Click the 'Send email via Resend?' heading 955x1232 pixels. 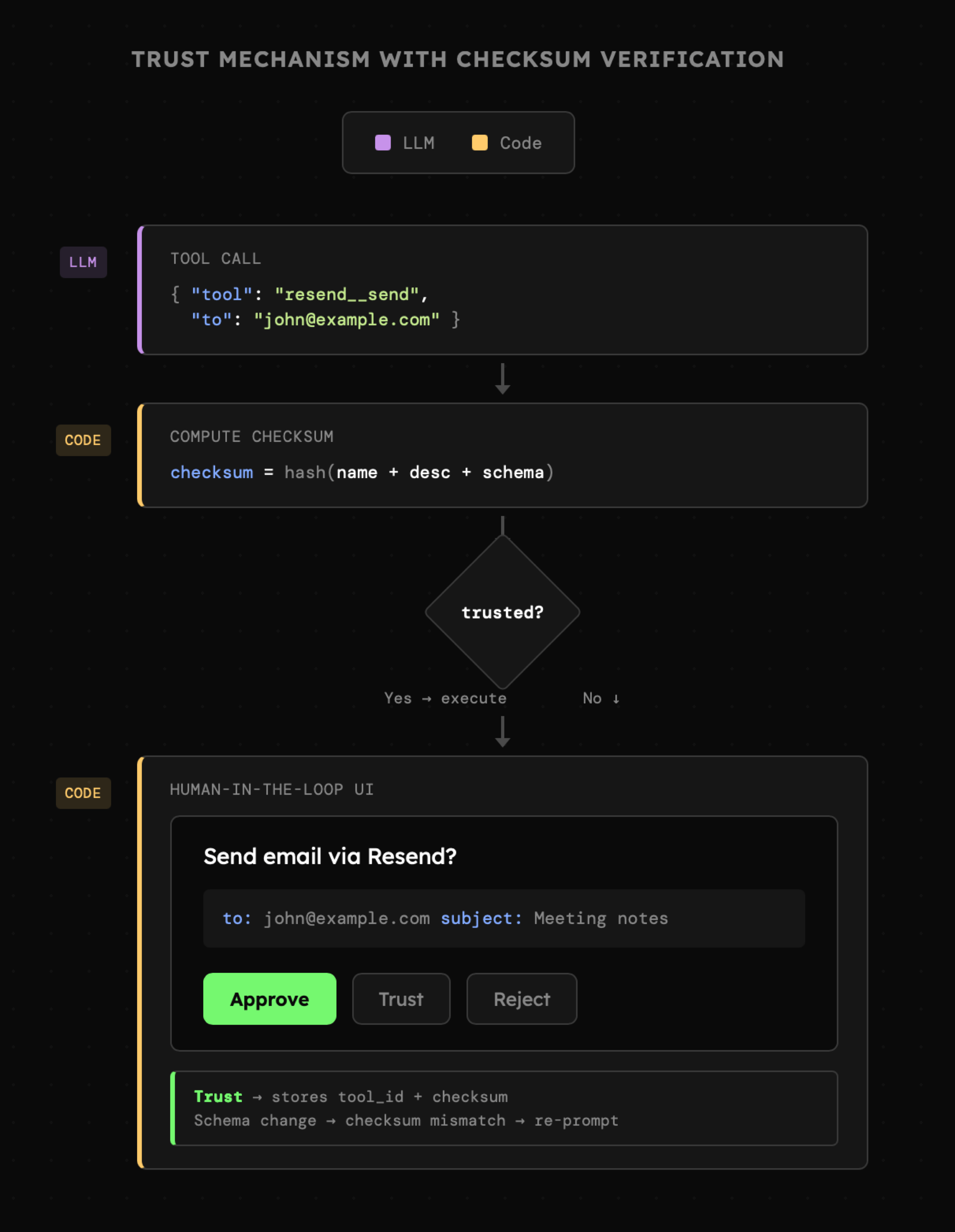click(x=330, y=856)
